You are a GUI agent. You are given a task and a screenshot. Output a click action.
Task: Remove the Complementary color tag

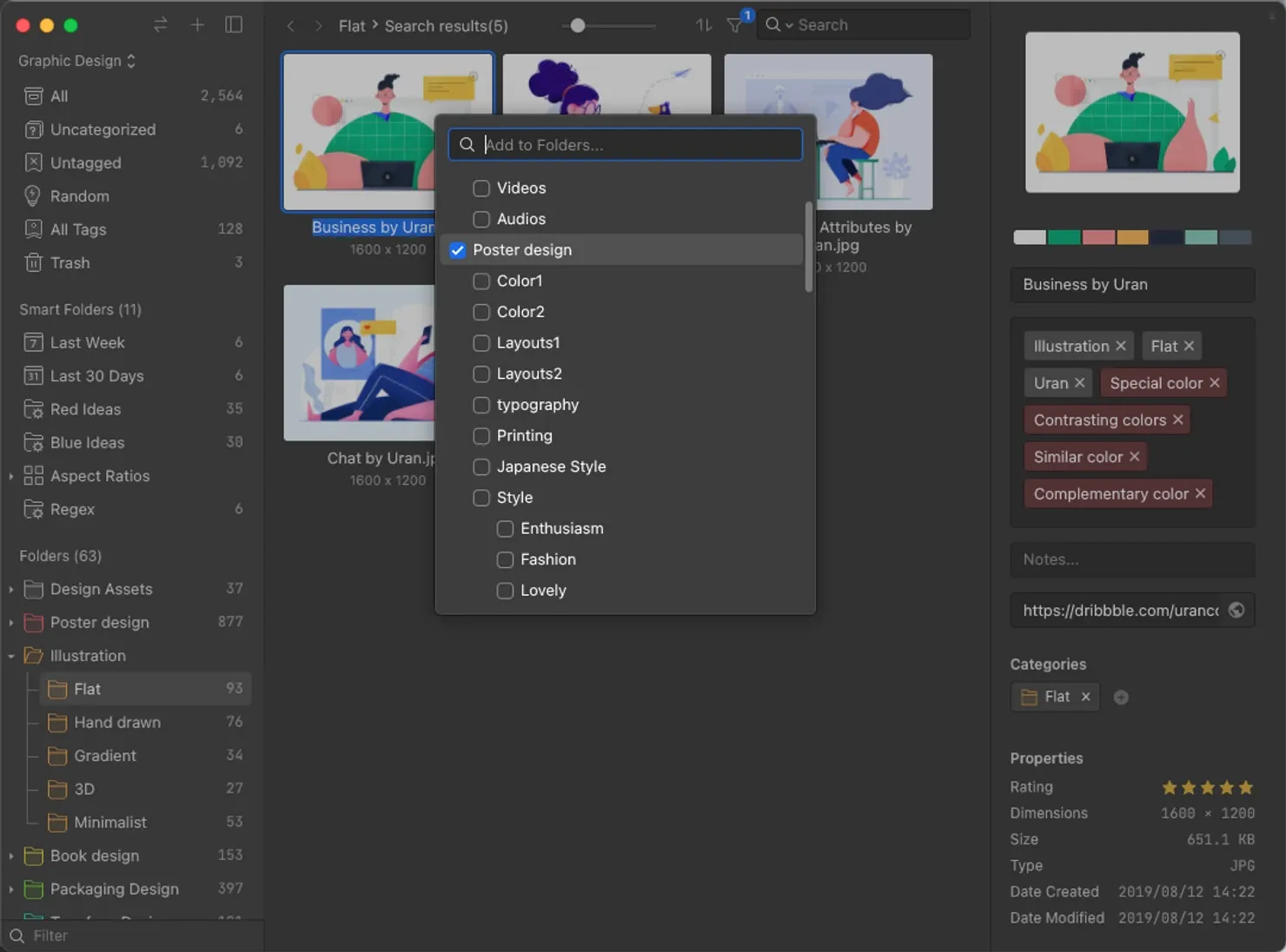1200,493
